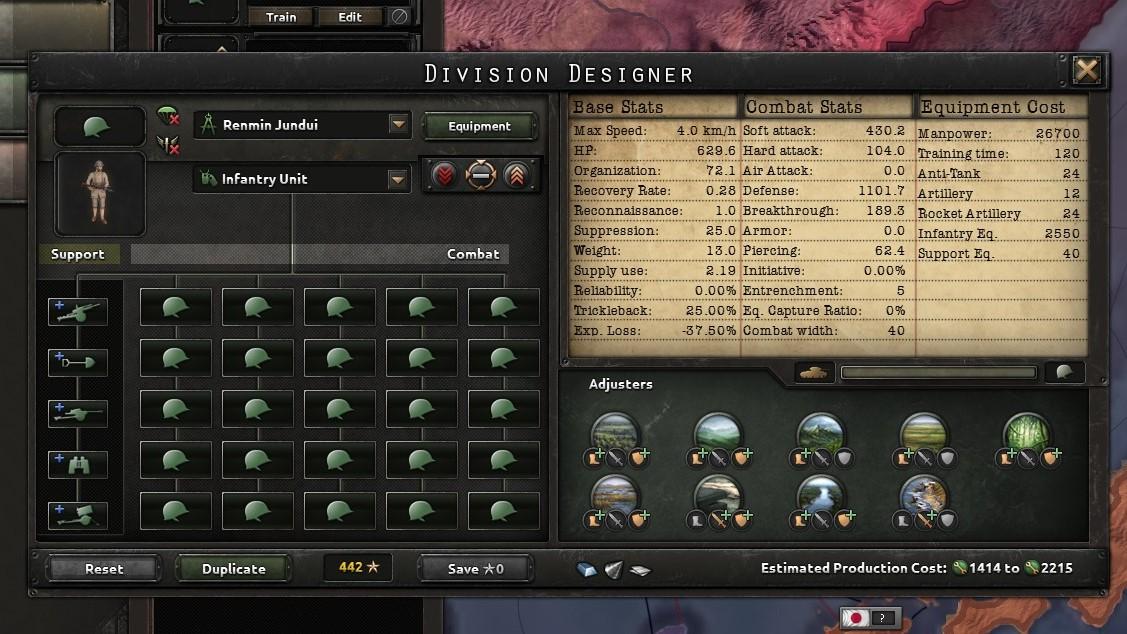The width and height of the screenshot is (1127, 634).
Task: Add the engineer company support slot
Action: click(78, 360)
